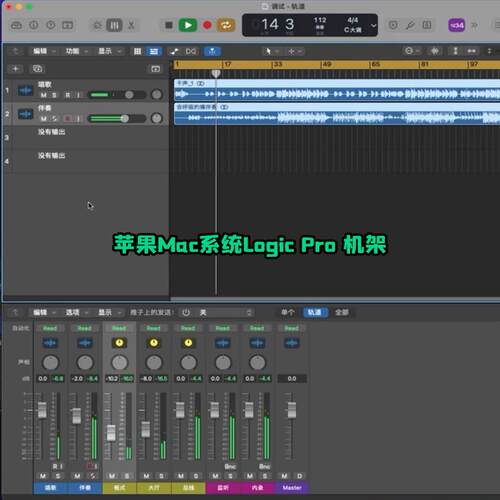
Task: Open Read automation menu on 唱歌 channel
Action: tap(50, 328)
